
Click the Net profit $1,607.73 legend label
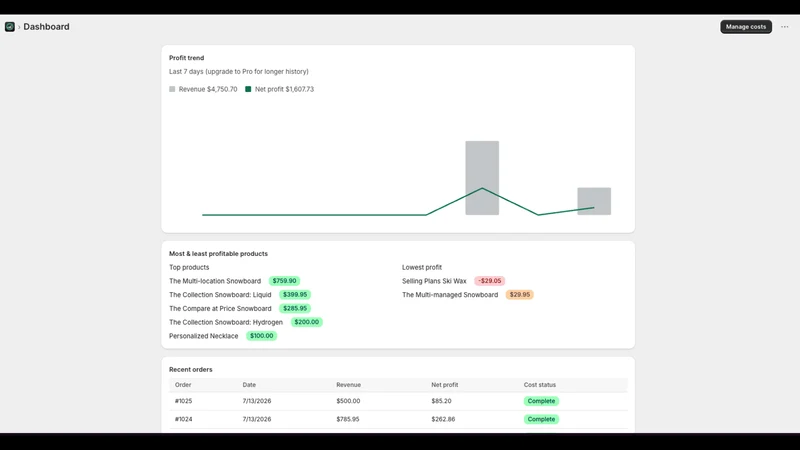(284, 89)
